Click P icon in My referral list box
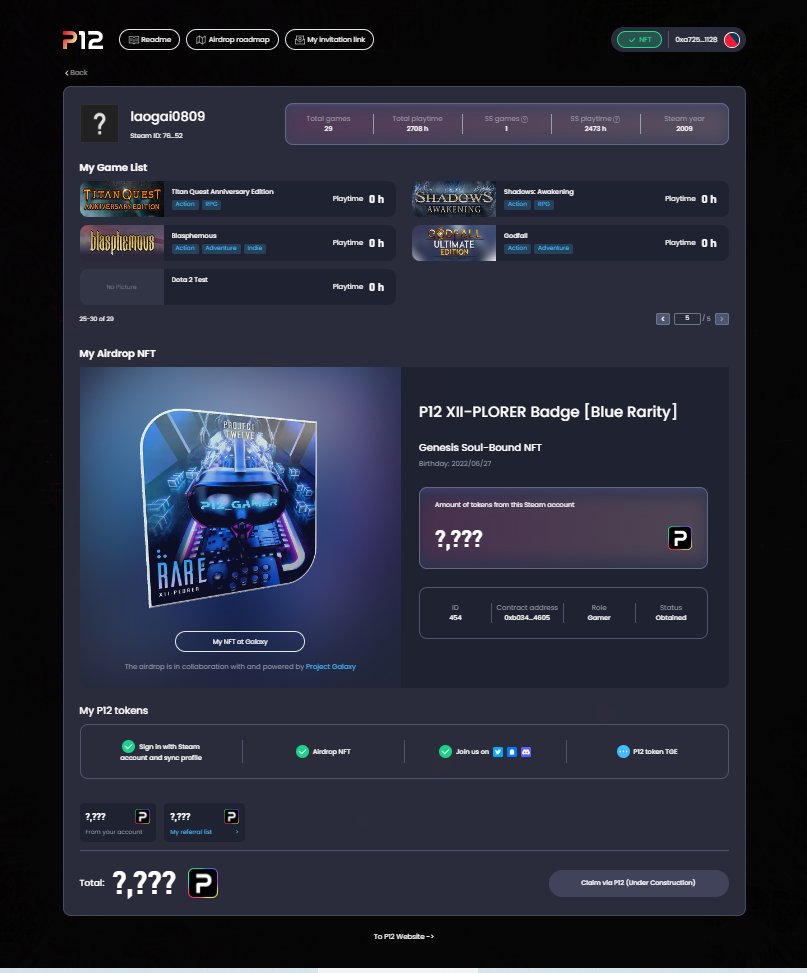This screenshot has width=807, height=973. [x=232, y=817]
